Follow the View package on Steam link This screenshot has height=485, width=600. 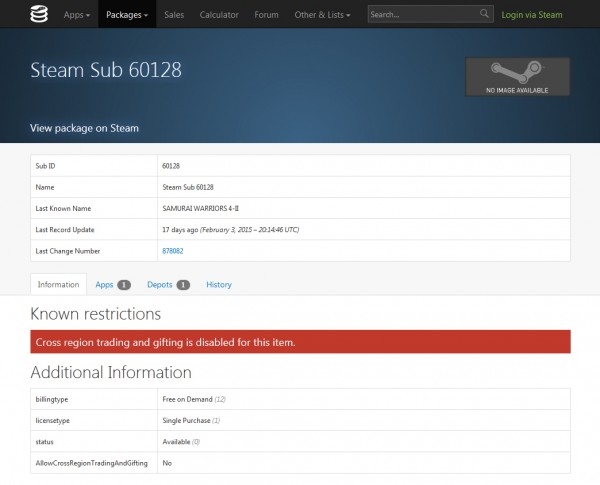pos(84,128)
